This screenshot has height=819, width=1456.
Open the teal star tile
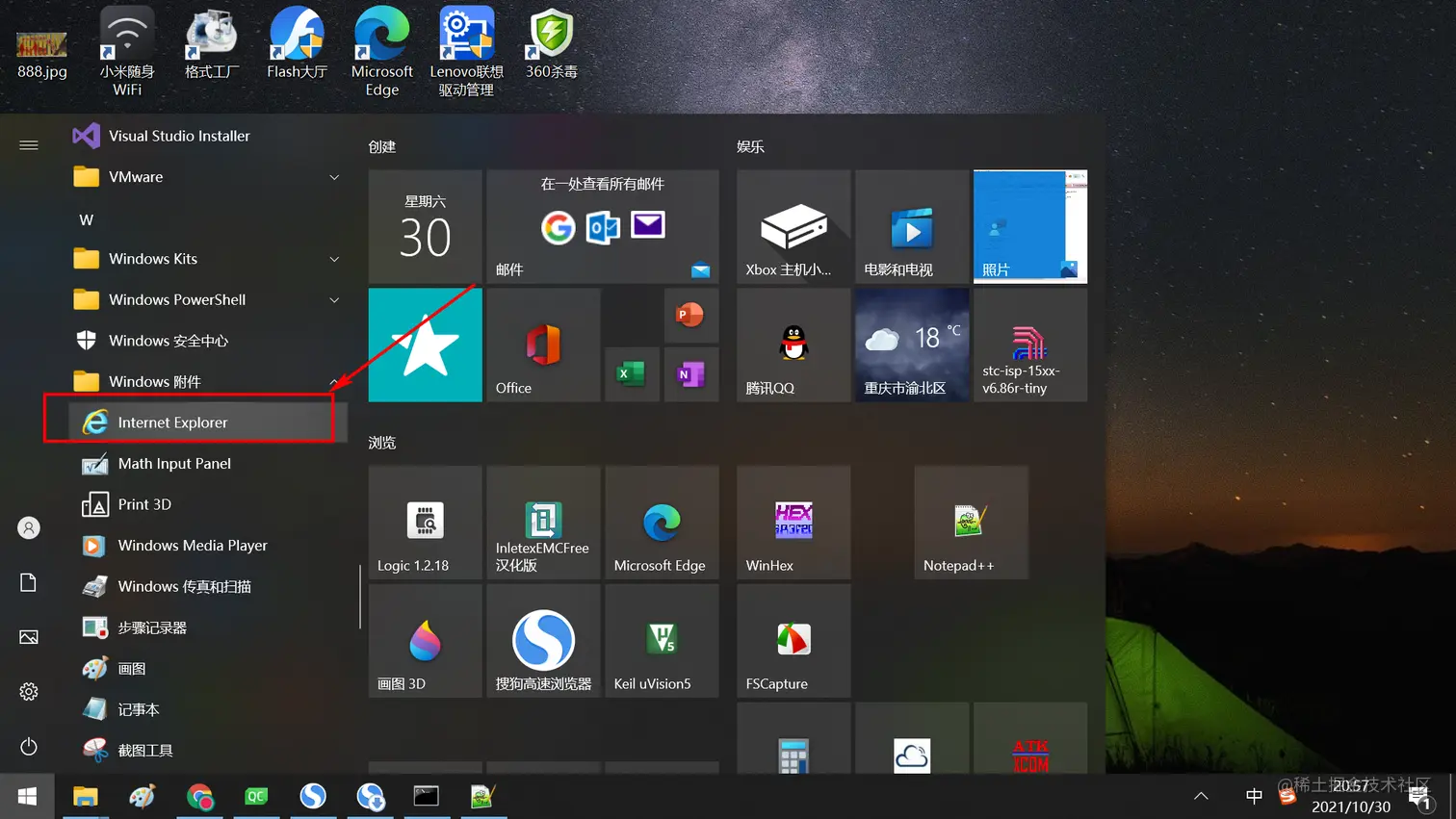click(425, 346)
